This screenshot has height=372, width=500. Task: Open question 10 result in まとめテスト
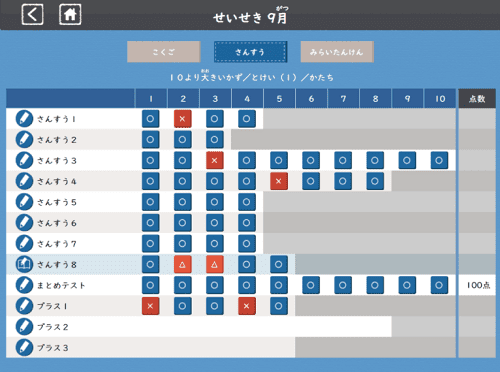(x=439, y=285)
